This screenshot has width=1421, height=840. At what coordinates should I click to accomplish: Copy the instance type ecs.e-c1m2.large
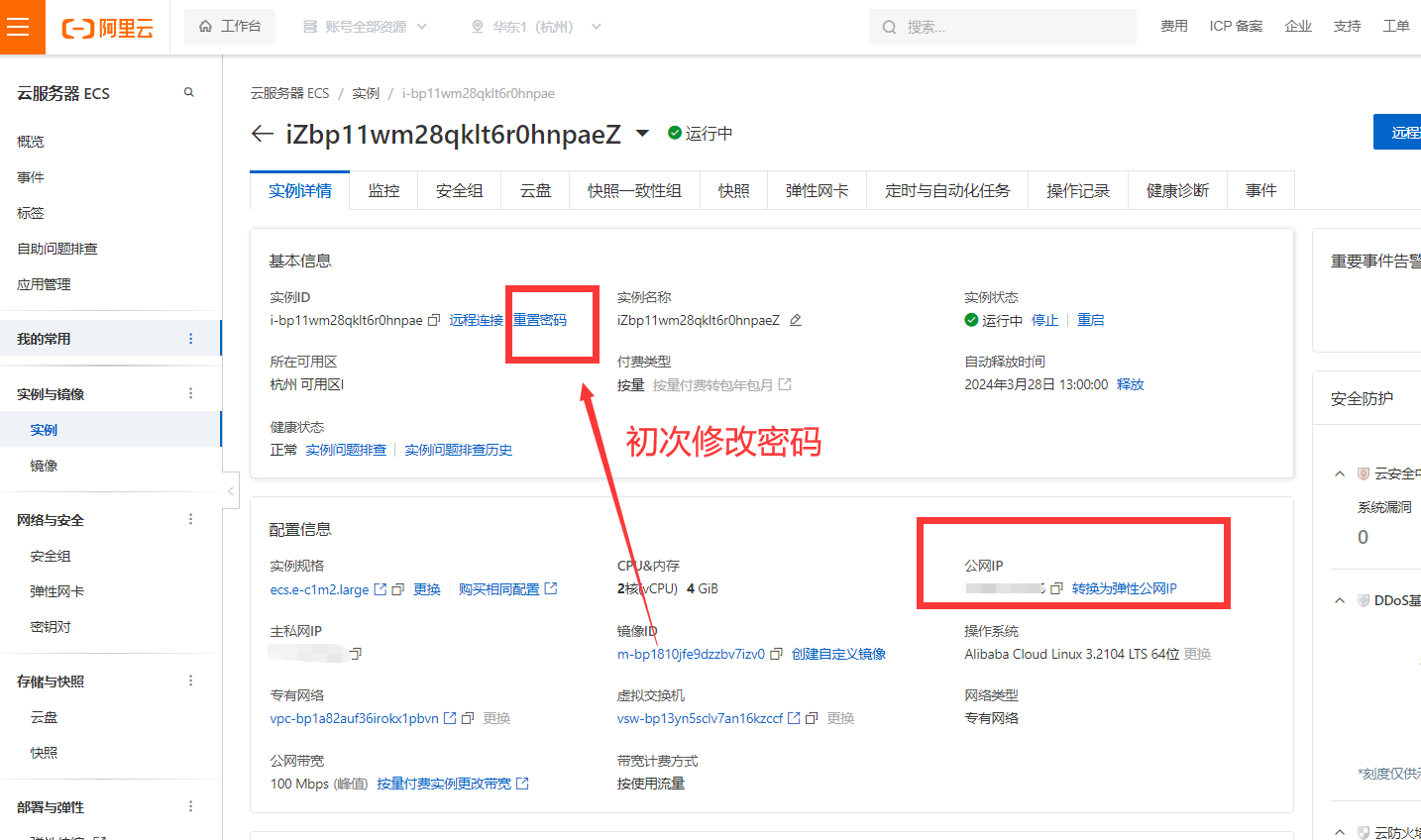click(x=397, y=589)
